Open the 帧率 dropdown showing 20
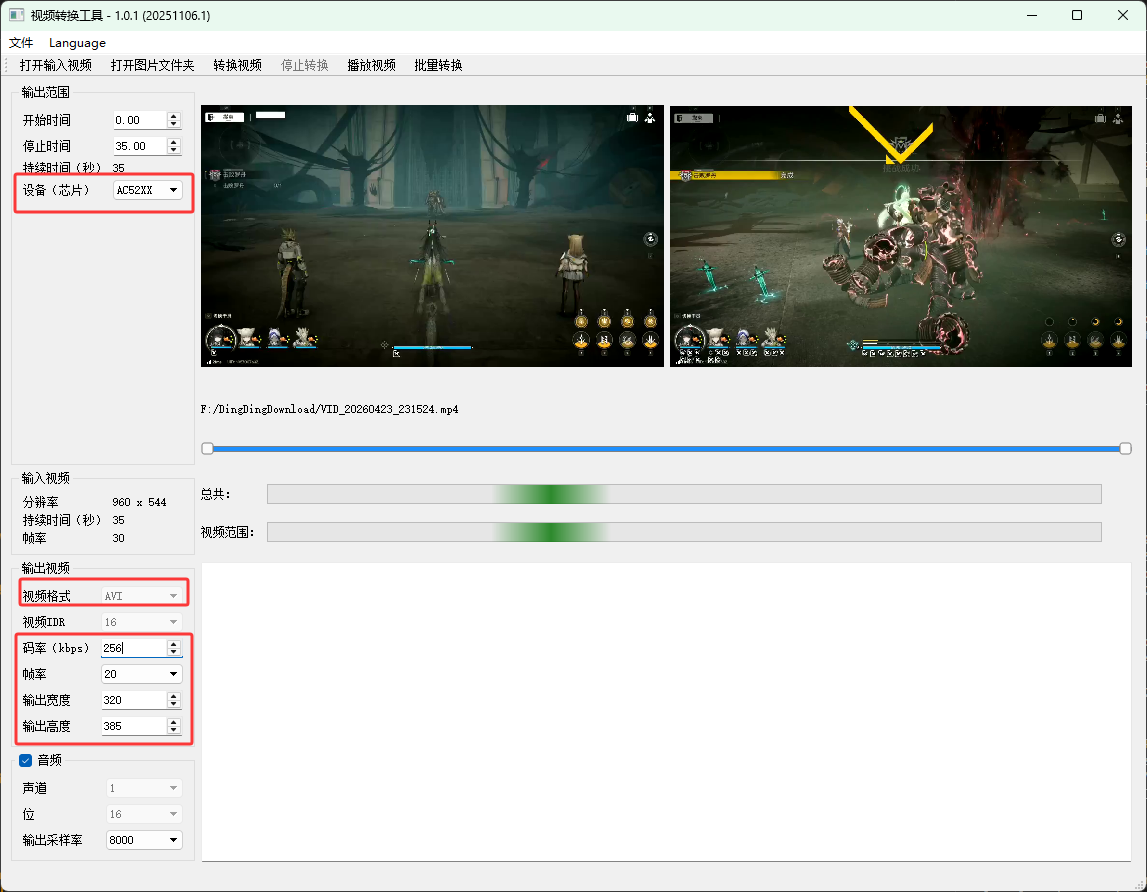1147x892 pixels. point(141,674)
